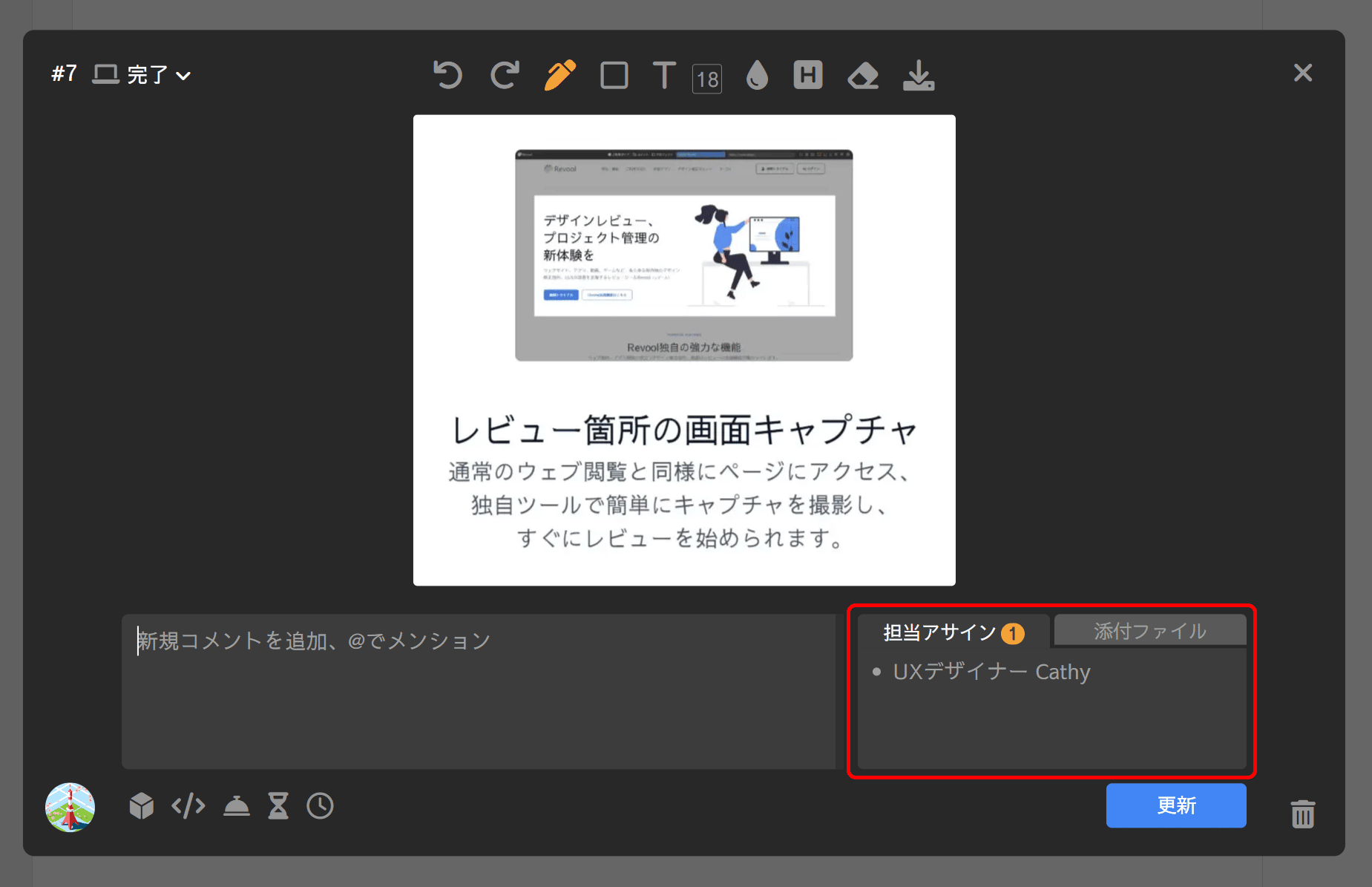1372x887 pixels.
Task: Download the annotated screenshot
Action: click(919, 75)
